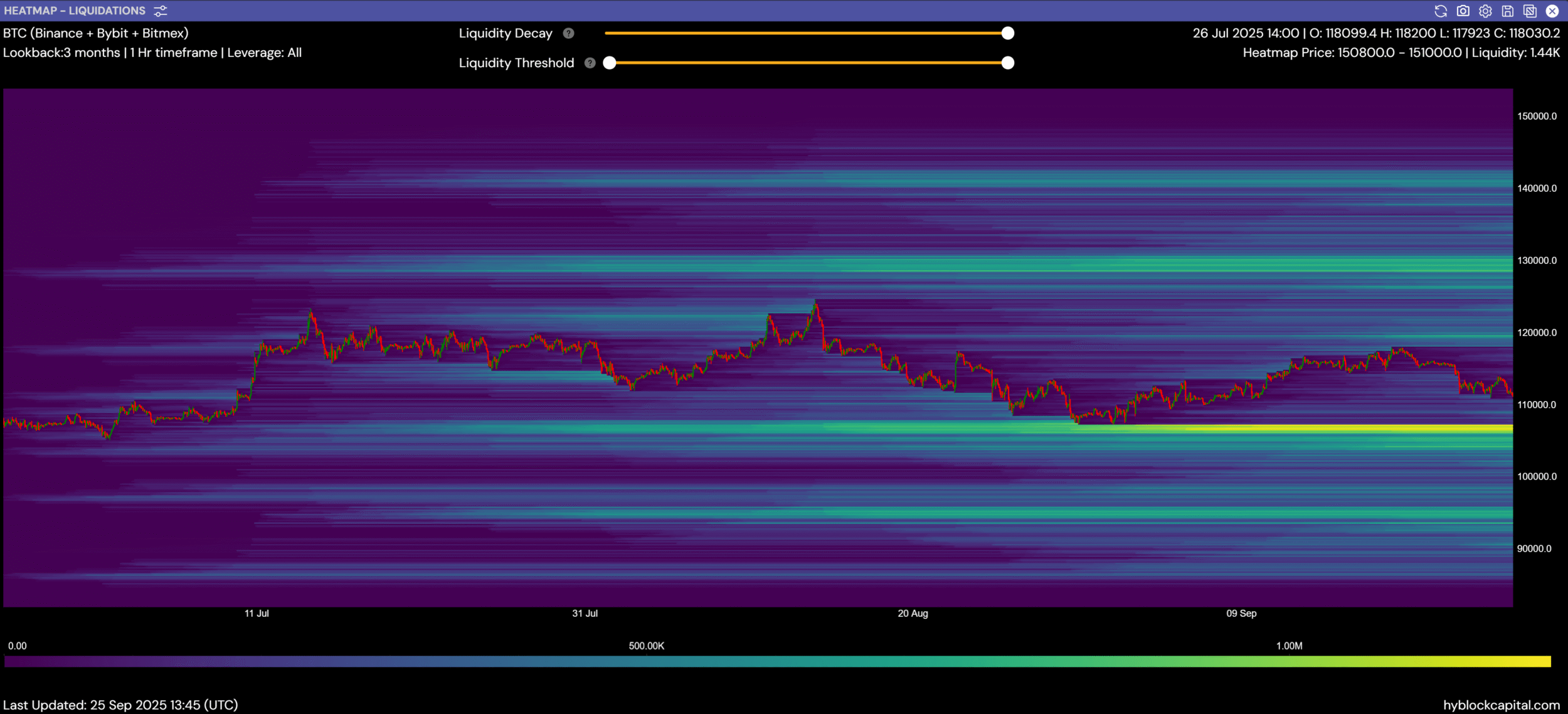The image size is (1568, 714).
Task: Take a chart snapshot with camera icon
Action: click(x=1463, y=11)
